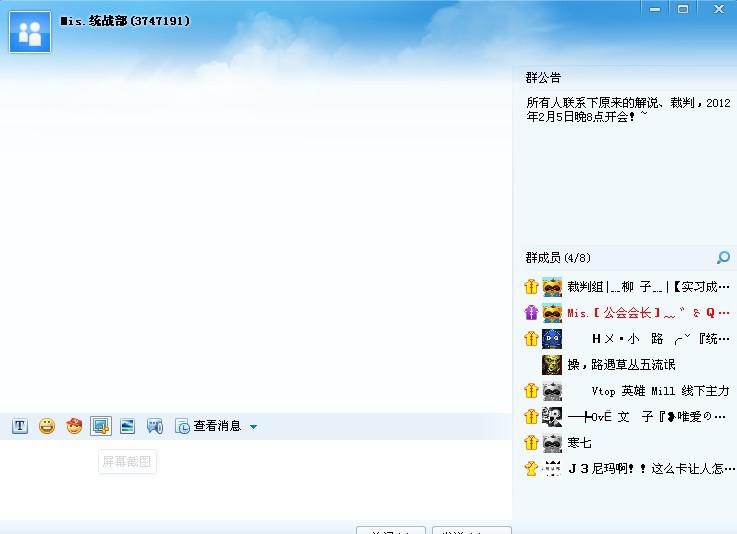The width and height of the screenshot is (737, 534).
Task: Click the clock icon before 查看消息
Action: pyautogui.click(x=182, y=426)
